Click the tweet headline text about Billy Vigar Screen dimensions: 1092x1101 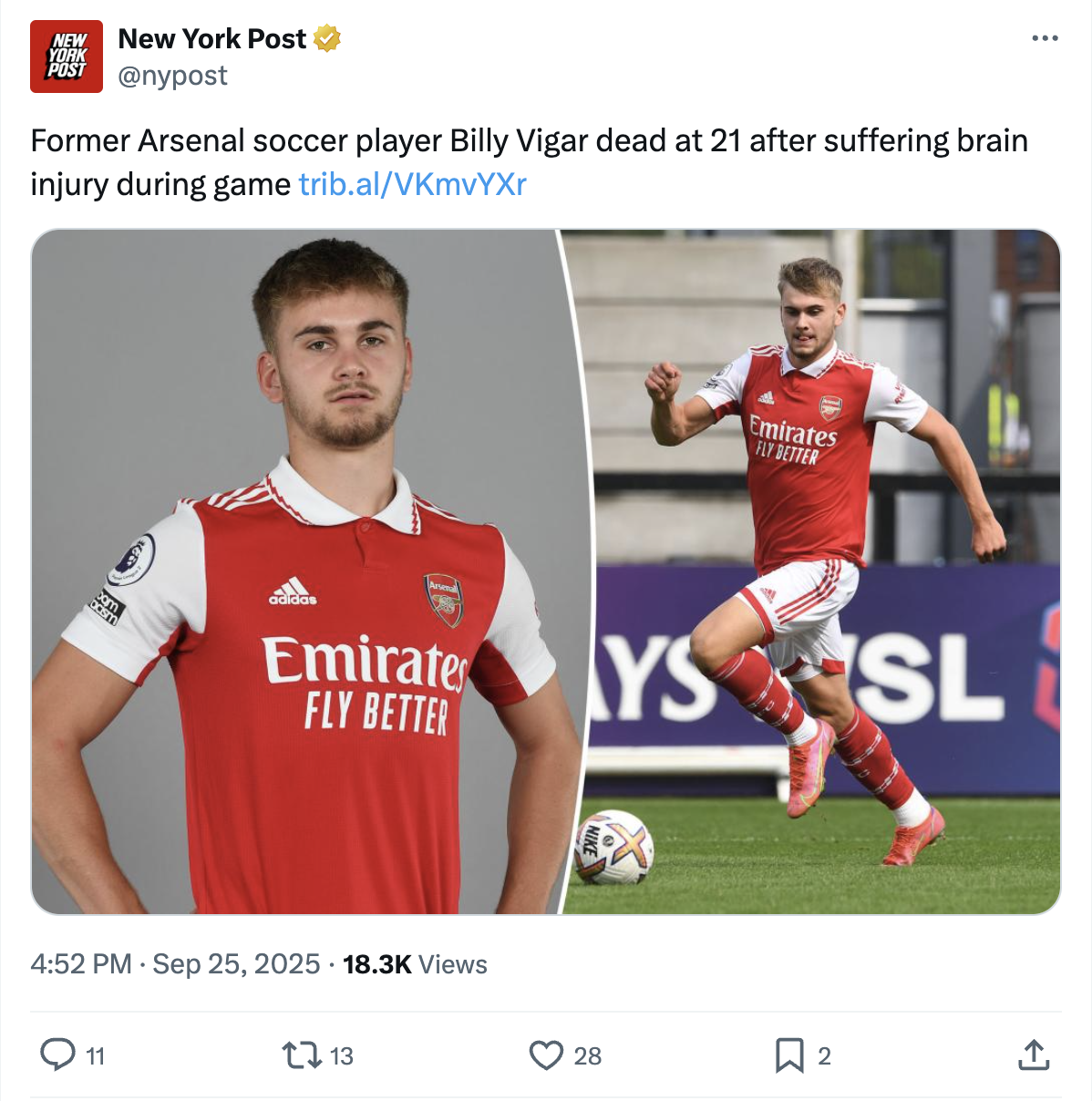529,141
